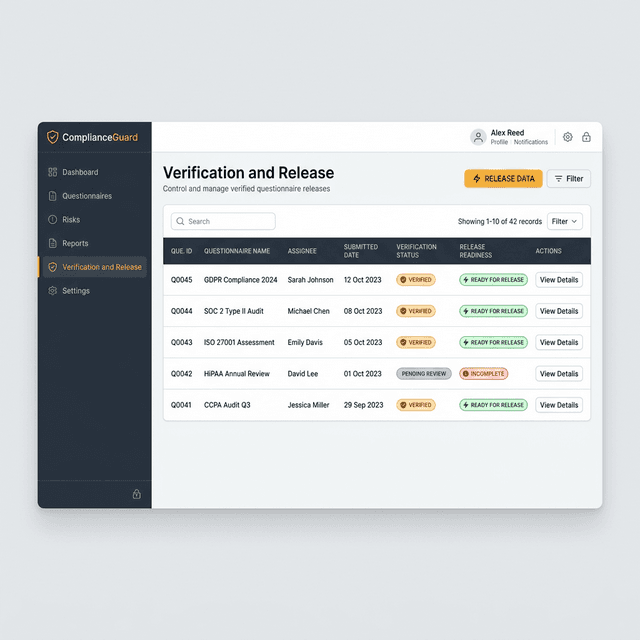Click Incomplete warning icon for Q0042
640x640 pixels.
[466, 374]
